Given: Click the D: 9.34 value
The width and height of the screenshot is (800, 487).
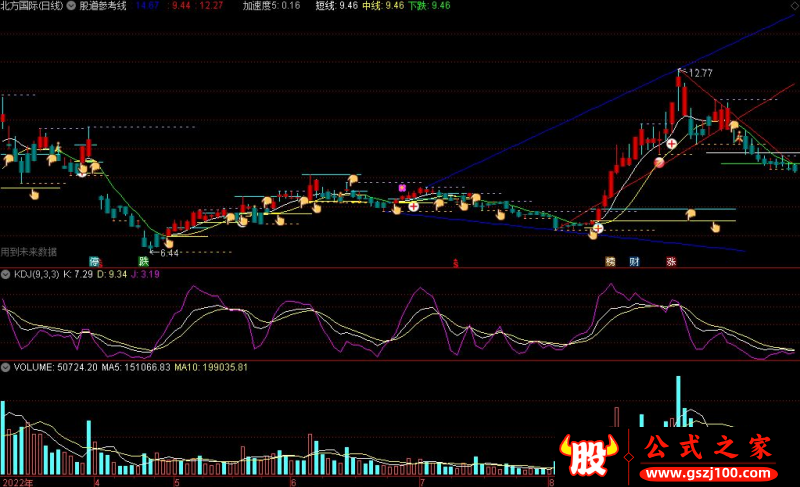Looking at the screenshot, I should click(x=112, y=274).
